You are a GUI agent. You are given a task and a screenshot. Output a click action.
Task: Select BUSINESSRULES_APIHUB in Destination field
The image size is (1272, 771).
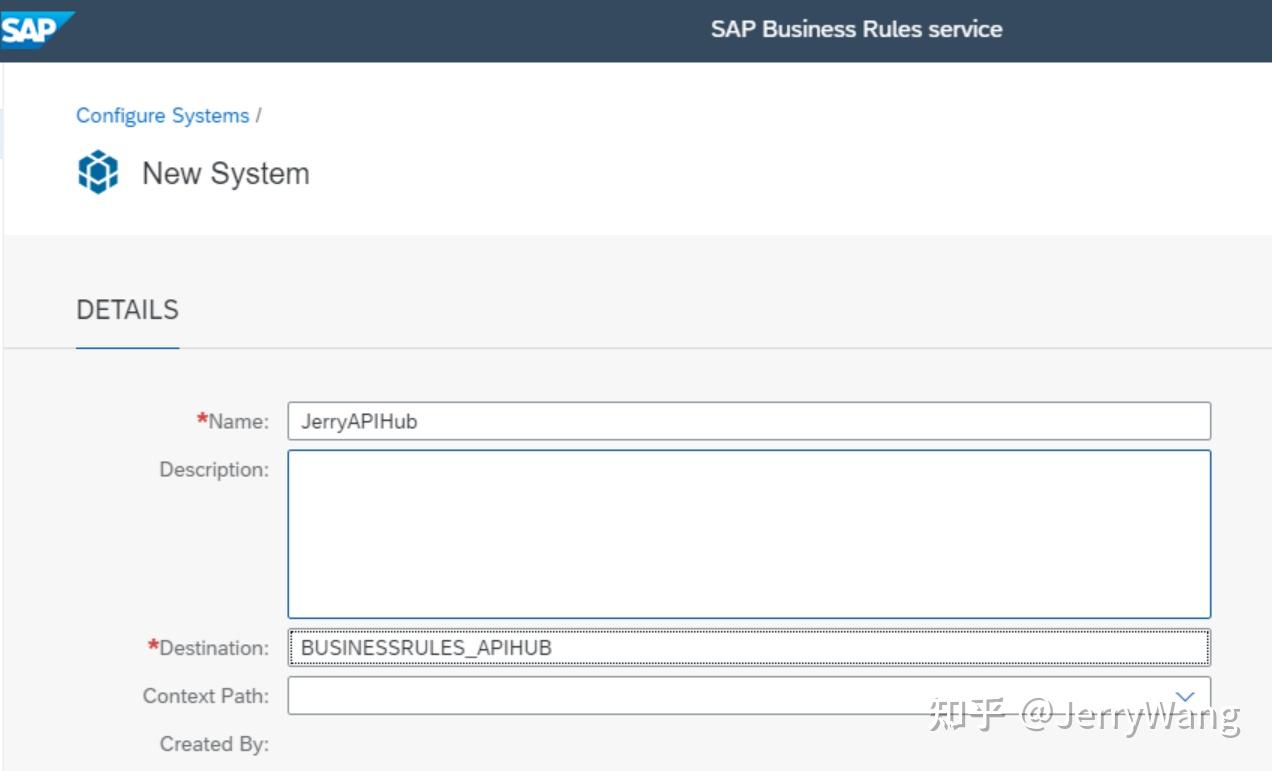click(428, 648)
